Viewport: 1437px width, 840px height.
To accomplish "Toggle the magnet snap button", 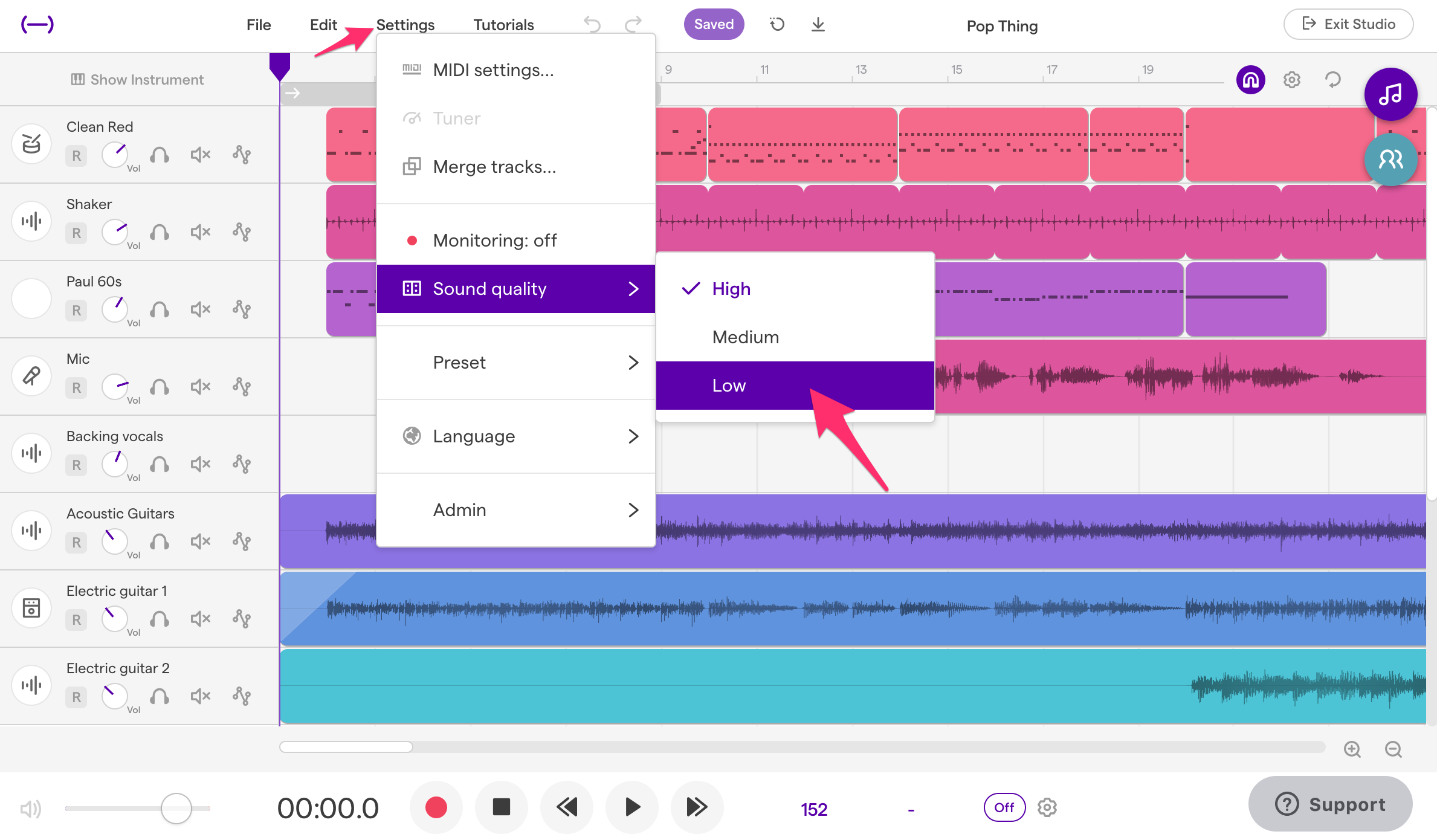I will (1251, 80).
